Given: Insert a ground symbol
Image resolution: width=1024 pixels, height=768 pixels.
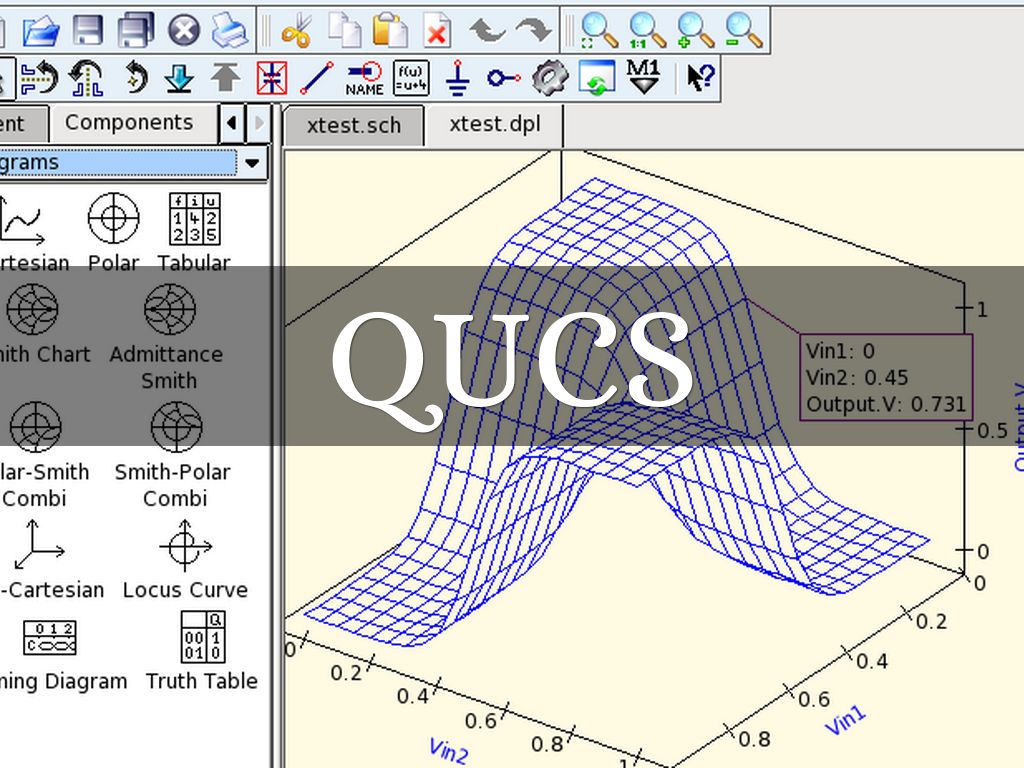Looking at the screenshot, I should point(458,77).
